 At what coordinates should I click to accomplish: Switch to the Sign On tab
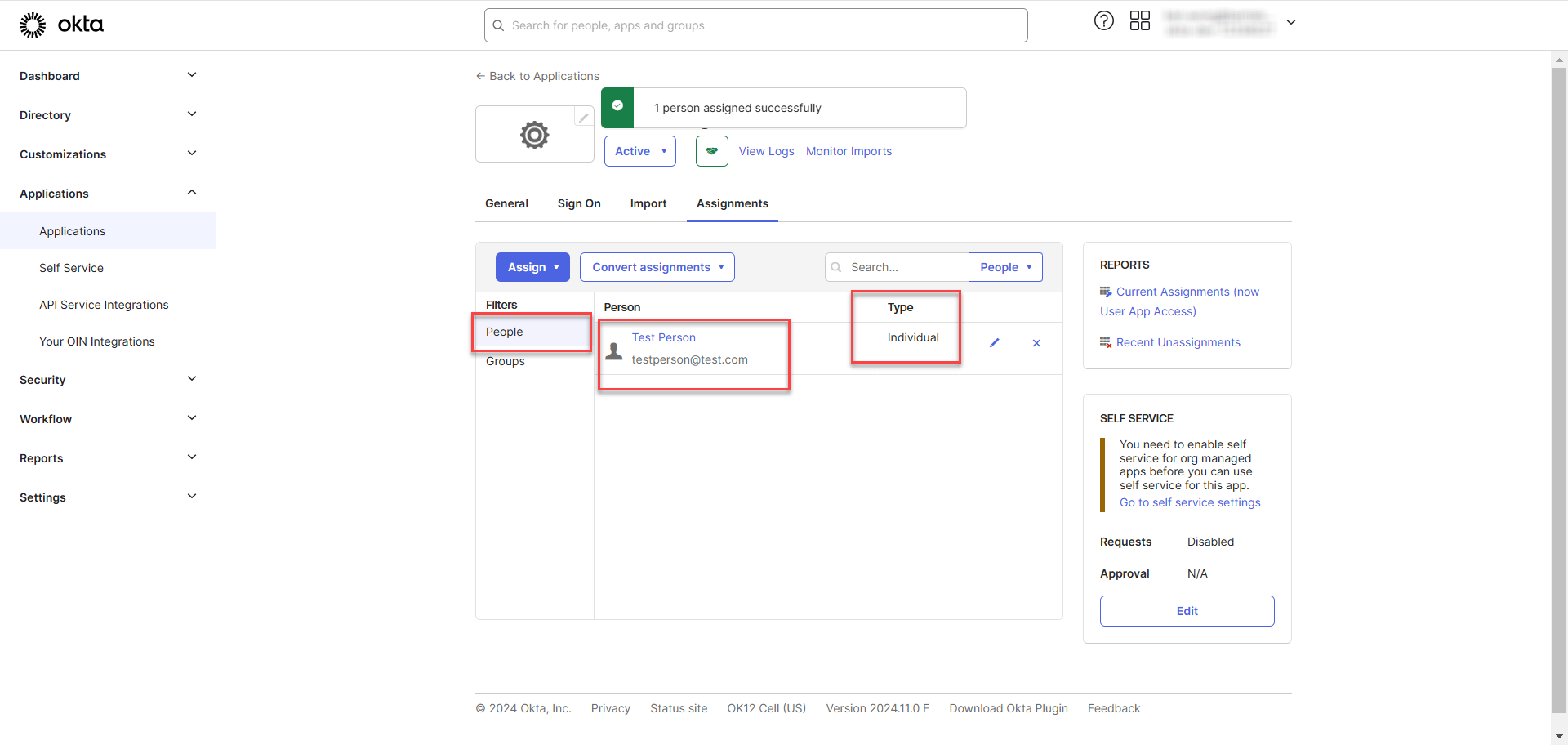[579, 203]
